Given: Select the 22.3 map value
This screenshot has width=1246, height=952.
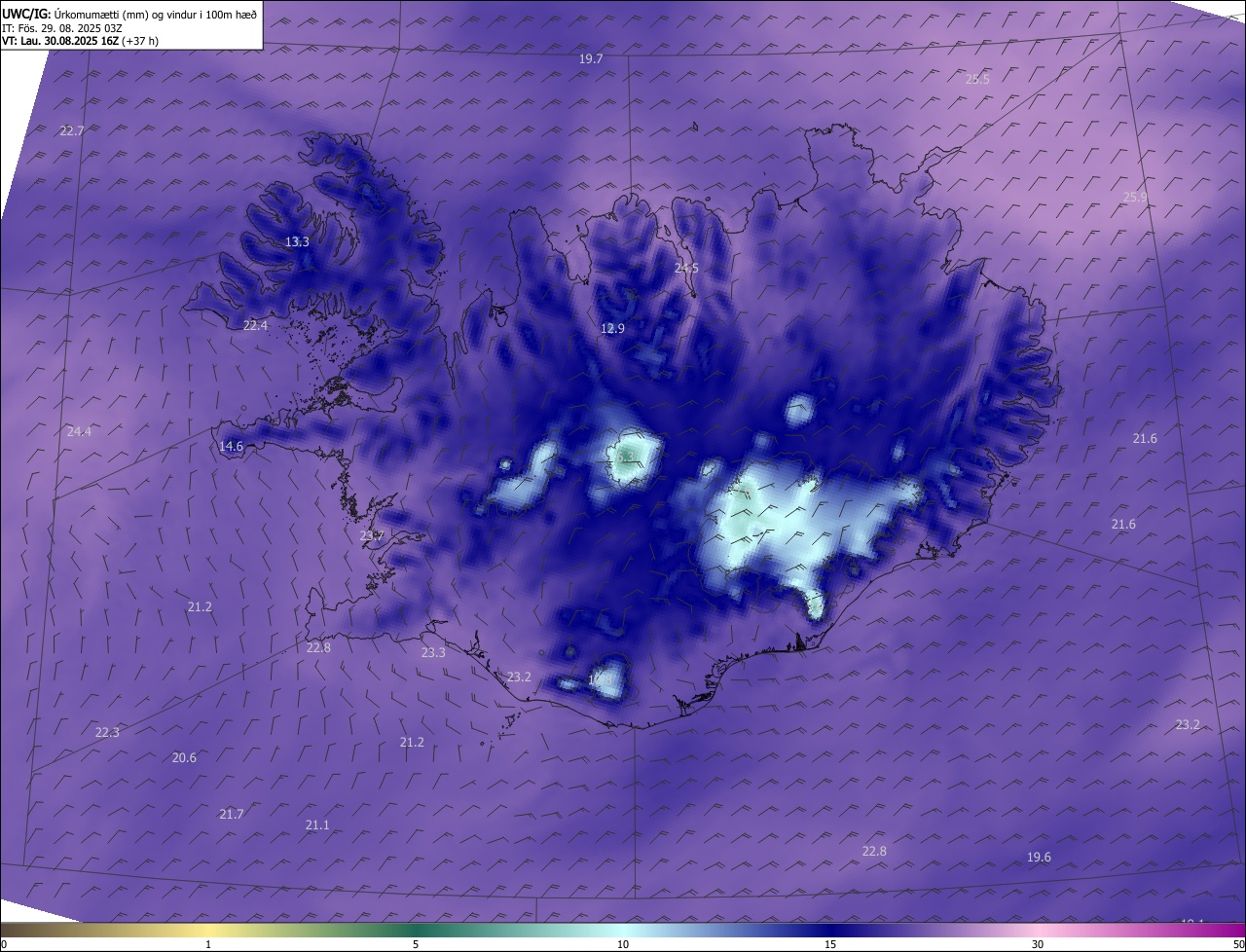Looking at the screenshot, I should point(107,733).
